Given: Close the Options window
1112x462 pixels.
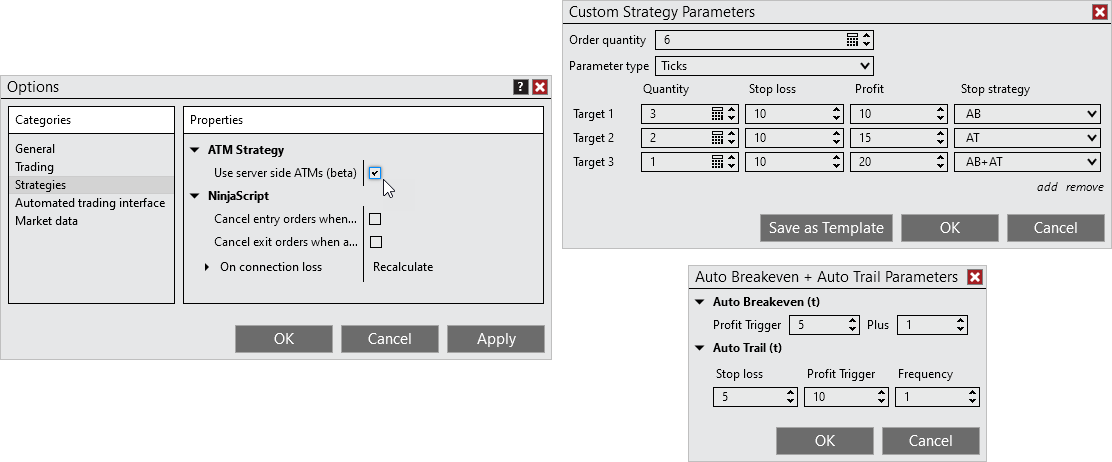Looking at the screenshot, I should coord(540,87).
